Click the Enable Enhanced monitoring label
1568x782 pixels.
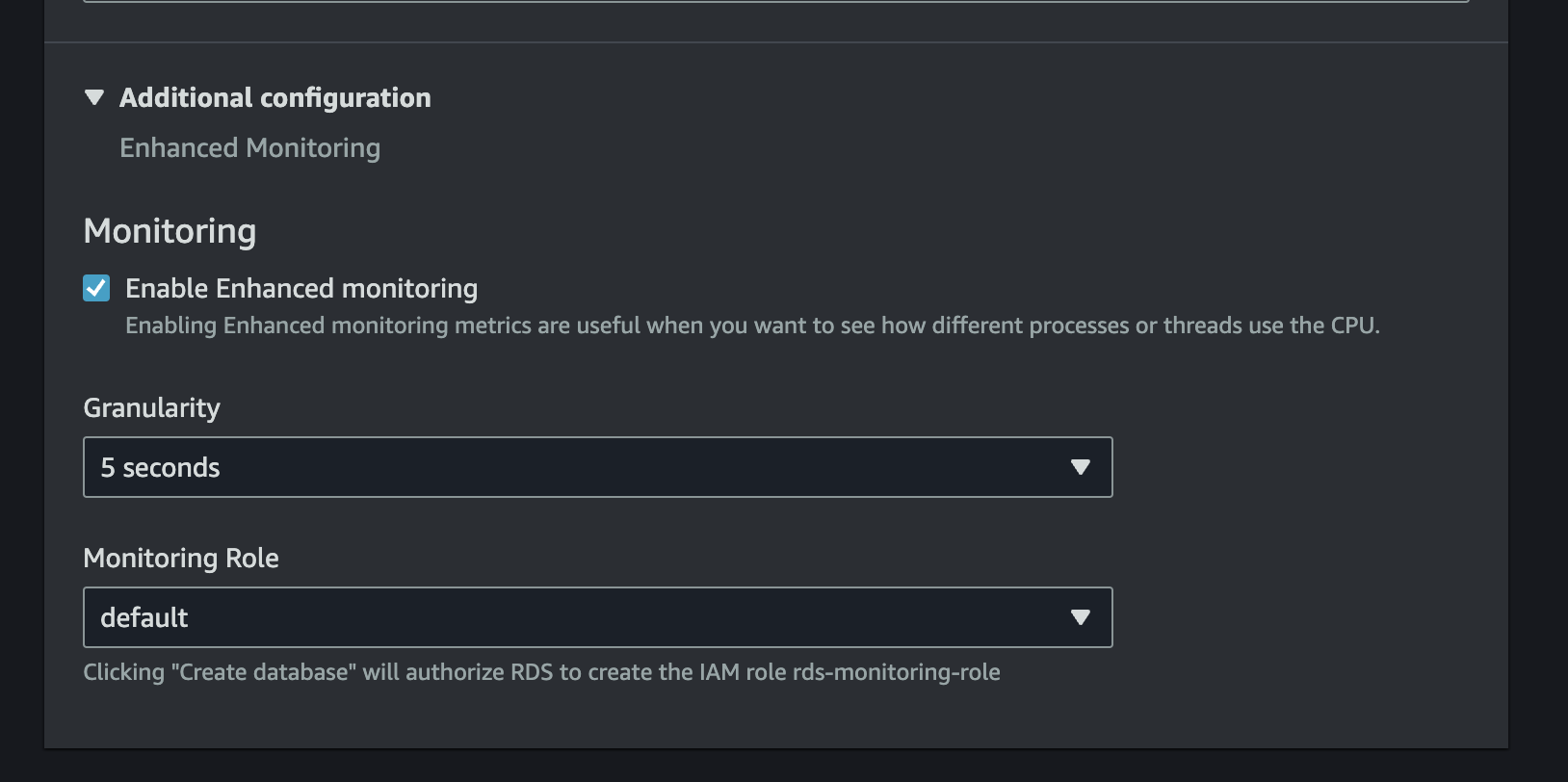coord(301,288)
